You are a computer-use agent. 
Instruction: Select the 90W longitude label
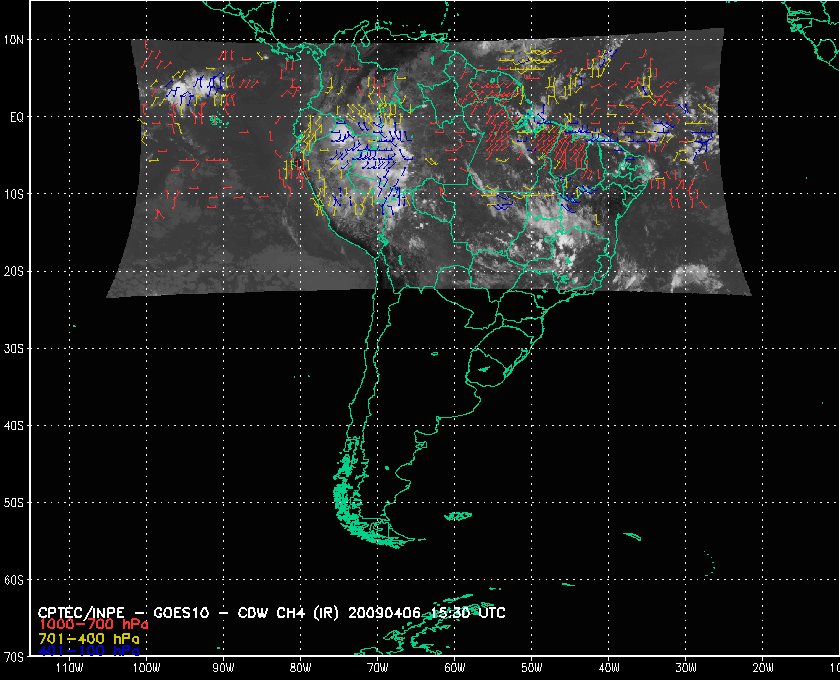[223, 668]
